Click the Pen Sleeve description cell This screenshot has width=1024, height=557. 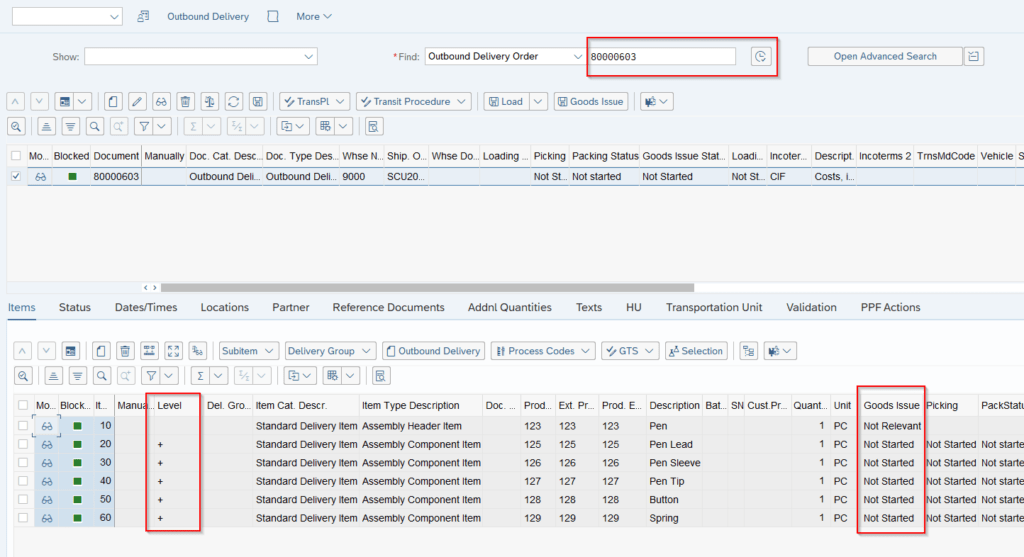tap(675, 463)
